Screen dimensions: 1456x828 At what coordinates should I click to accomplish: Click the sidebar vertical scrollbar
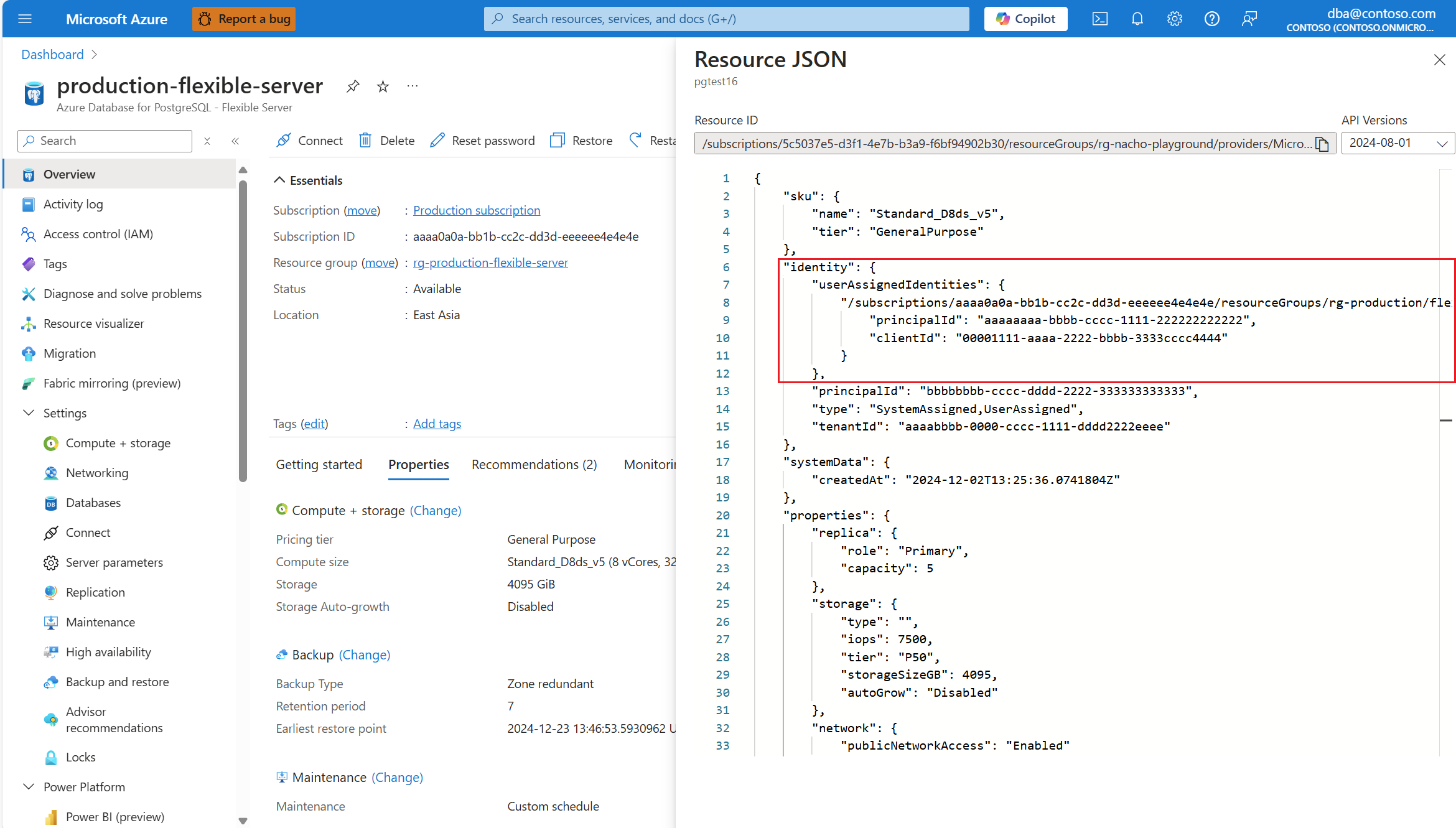coord(243,330)
